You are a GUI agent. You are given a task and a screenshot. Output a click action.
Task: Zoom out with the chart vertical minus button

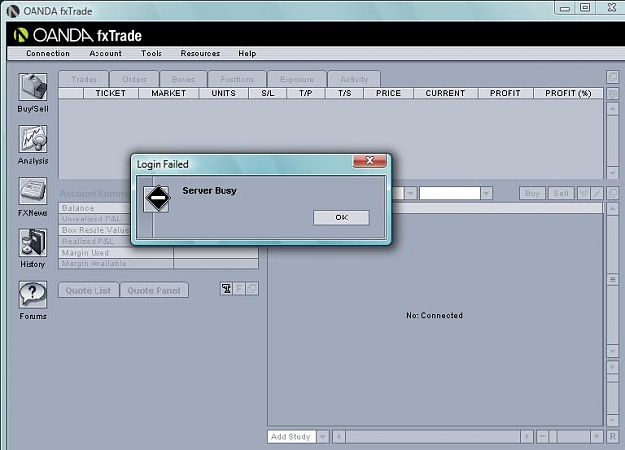point(612,420)
